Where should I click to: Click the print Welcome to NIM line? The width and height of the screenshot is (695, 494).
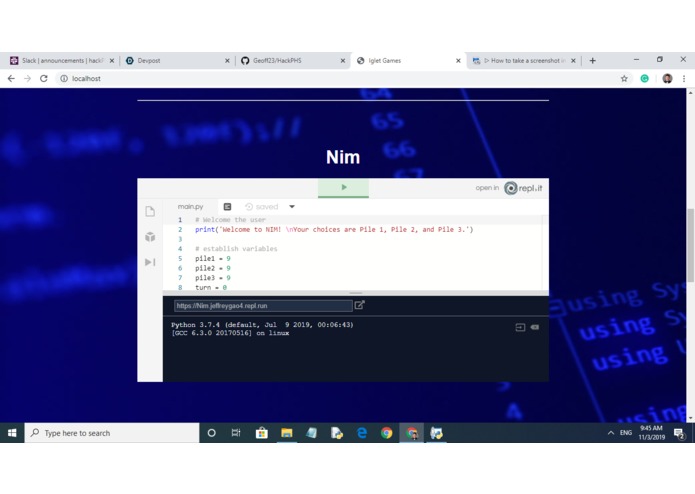tap(334, 229)
